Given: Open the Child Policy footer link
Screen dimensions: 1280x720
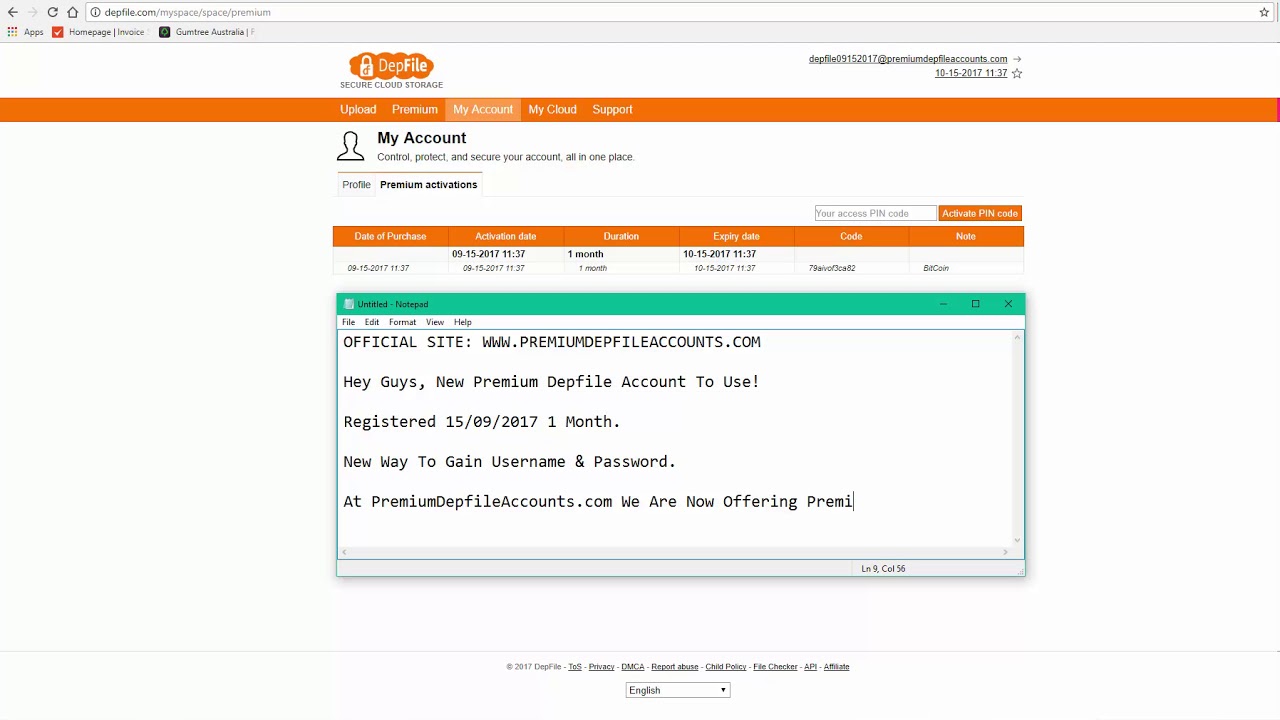Looking at the screenshot, I should pos(726,667).
